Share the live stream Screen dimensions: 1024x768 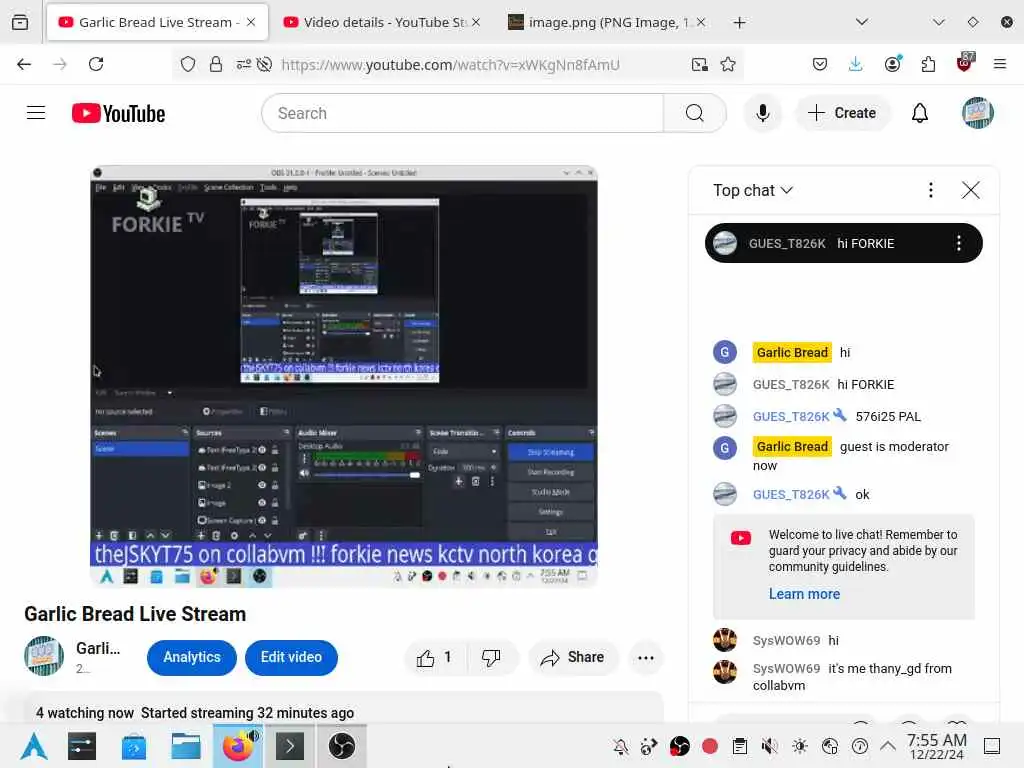tap(573, 658)
